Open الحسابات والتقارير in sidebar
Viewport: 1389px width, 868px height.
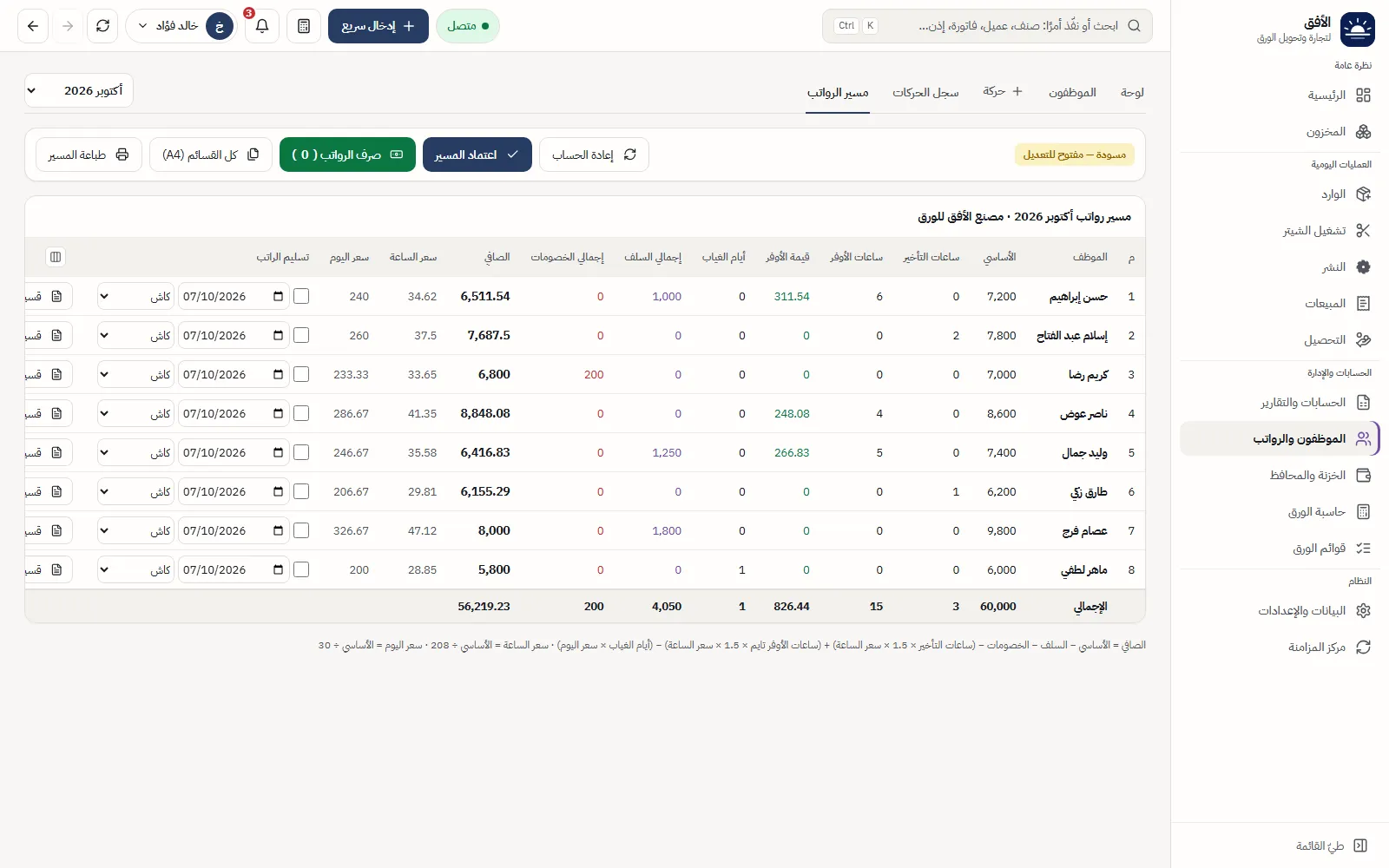[x=1280, y=403]
